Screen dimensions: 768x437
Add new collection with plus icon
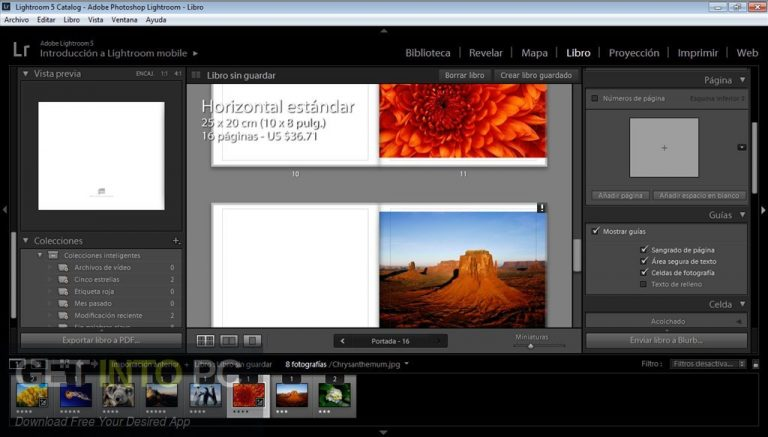click(x=176, y=241)
